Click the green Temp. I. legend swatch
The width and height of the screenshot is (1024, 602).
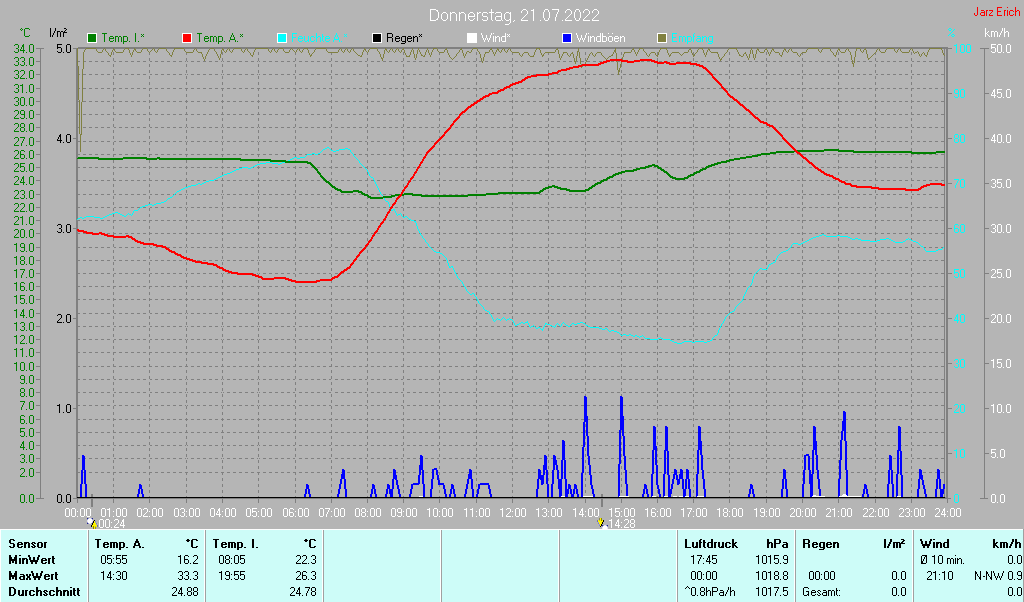pyautogui.click(x=92, y=39)
